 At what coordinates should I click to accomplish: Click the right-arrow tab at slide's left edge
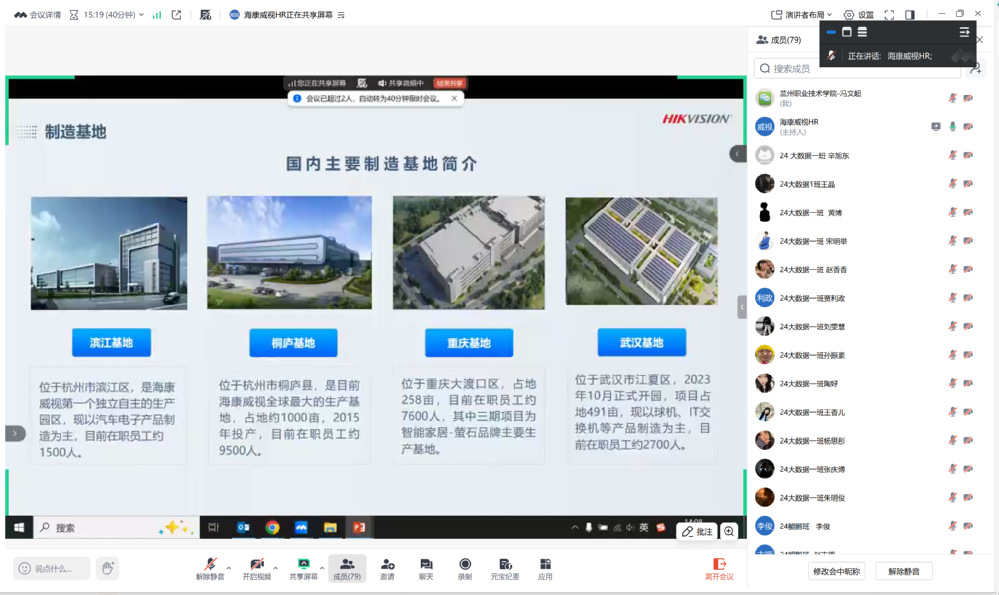click(x=15, y=433)
